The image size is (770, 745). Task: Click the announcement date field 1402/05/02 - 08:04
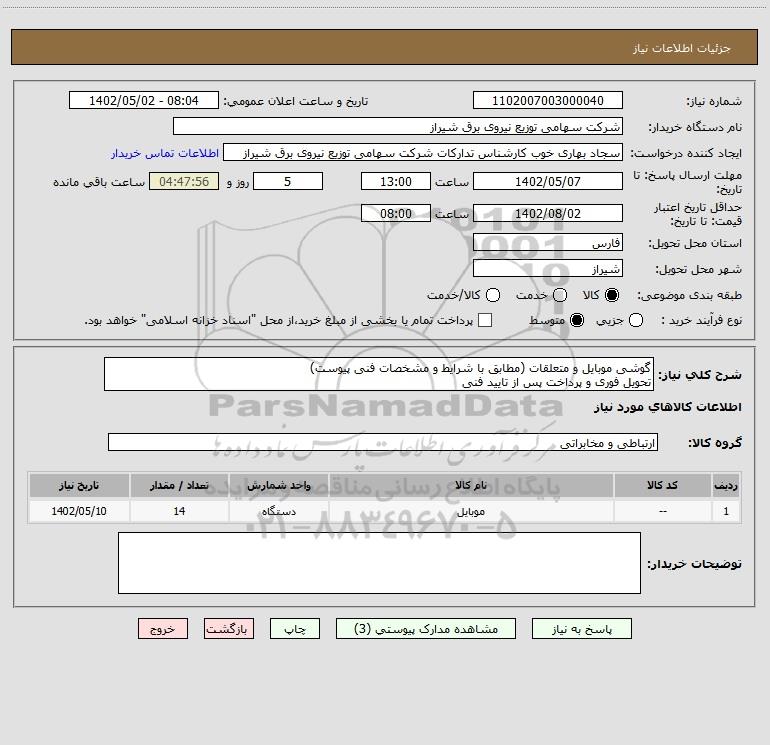click(144, 100)
